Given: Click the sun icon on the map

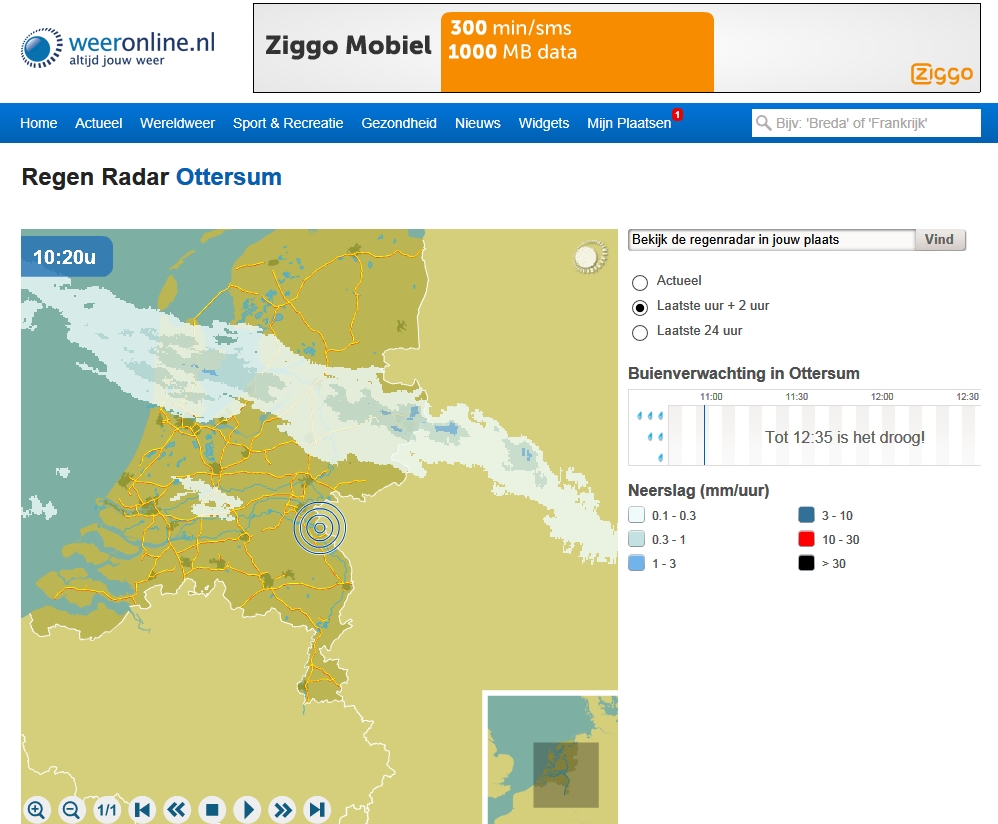Looking at the screenshot, I should pos(590,257).
